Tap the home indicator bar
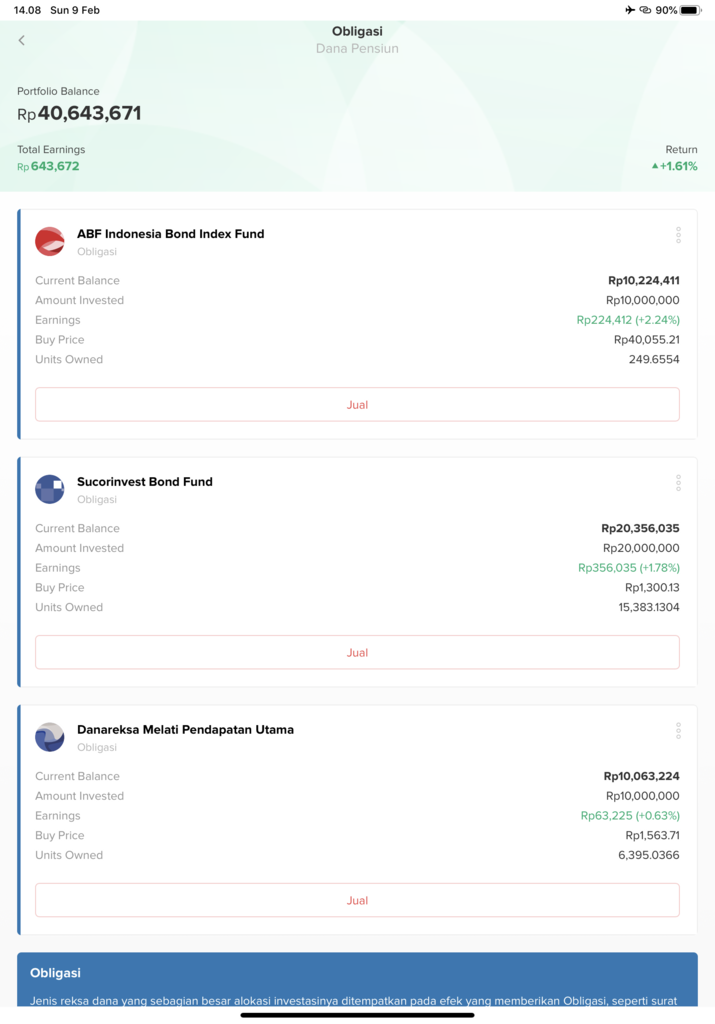 357,1015
